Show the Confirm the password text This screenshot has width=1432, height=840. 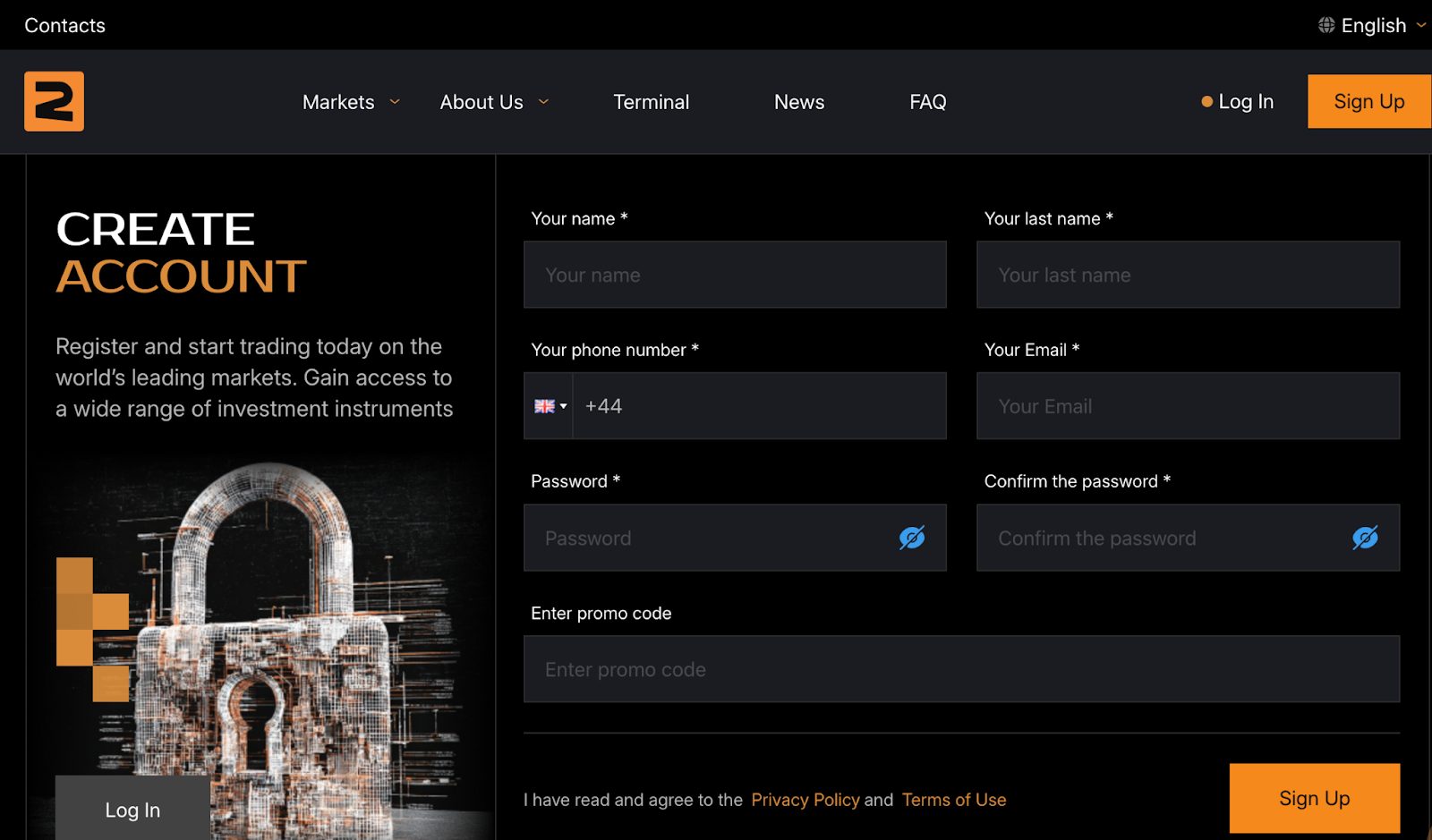pyautogui.click(x=1364, y=538)
